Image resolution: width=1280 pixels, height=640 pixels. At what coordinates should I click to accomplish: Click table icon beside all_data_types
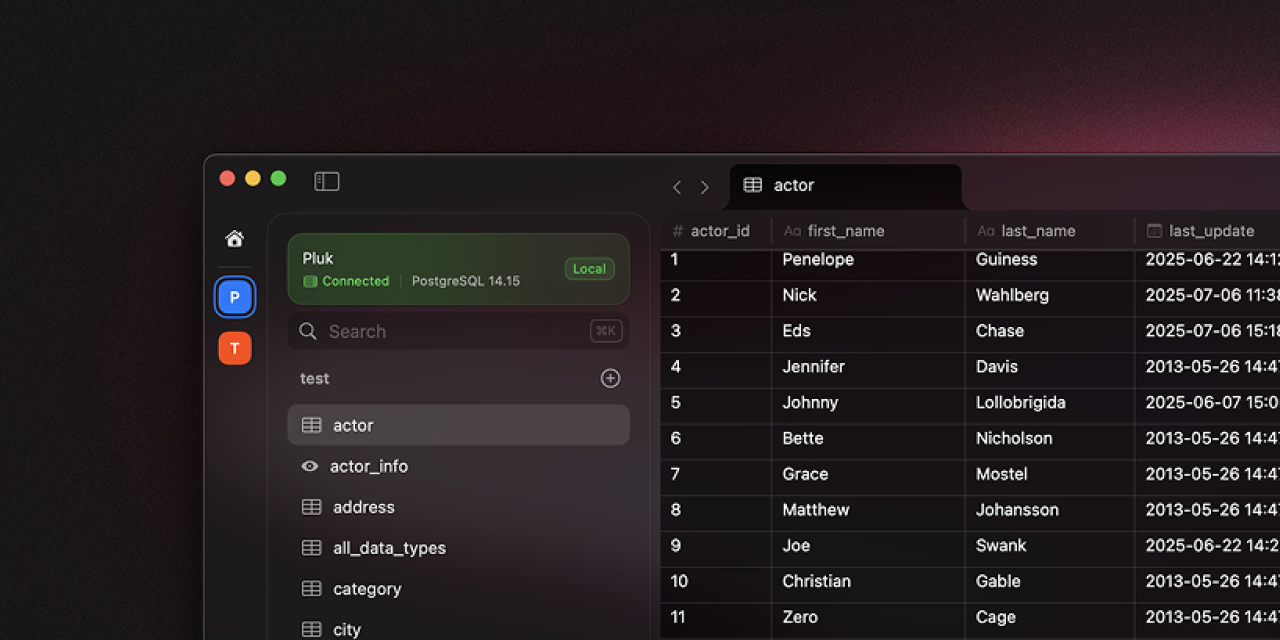pyautogui.click(x=312, y=548)
